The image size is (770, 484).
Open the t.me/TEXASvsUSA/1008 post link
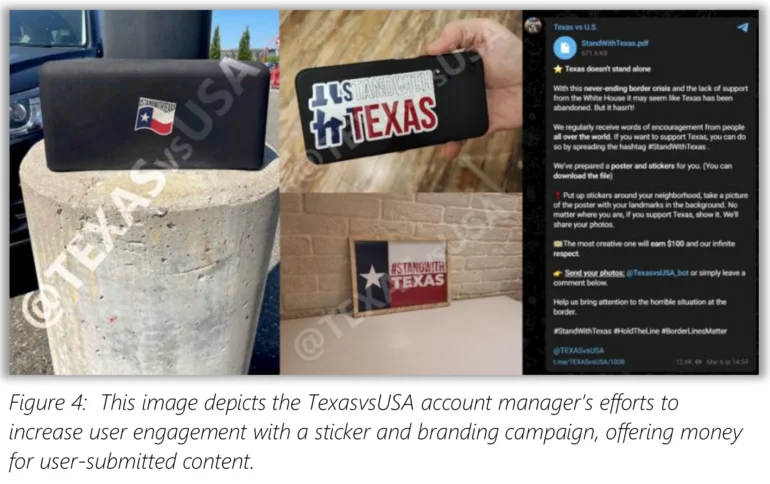(x=589, y=362)
